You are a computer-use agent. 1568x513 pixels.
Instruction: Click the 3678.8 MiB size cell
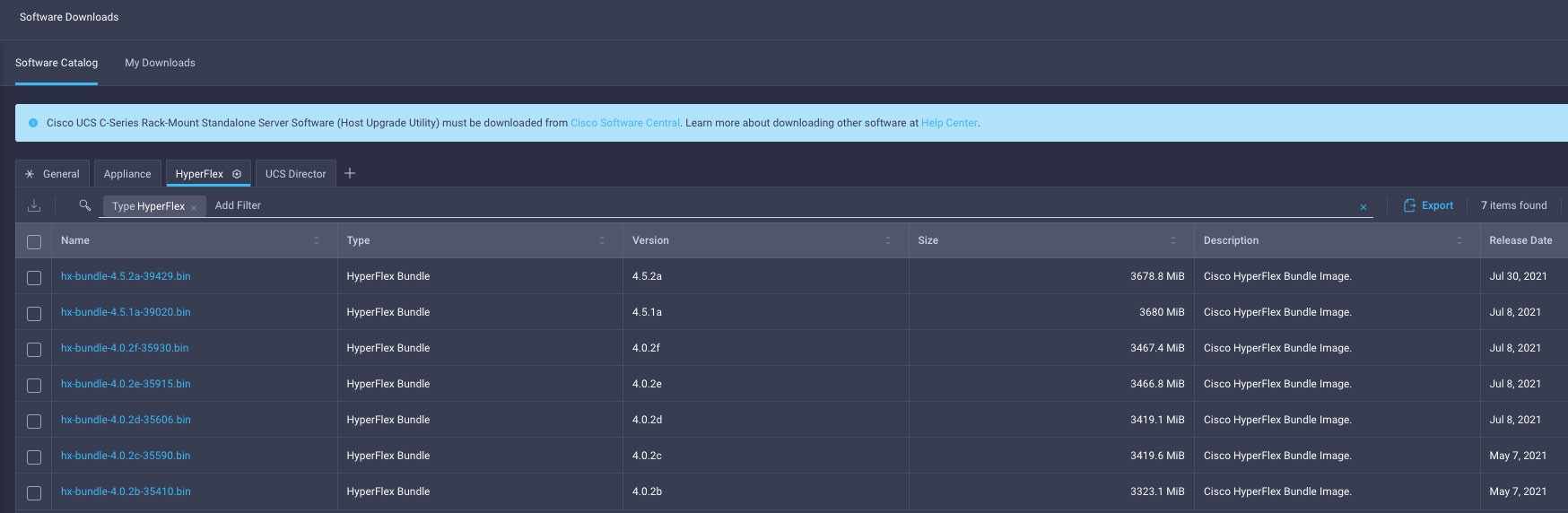[1157, 276]
